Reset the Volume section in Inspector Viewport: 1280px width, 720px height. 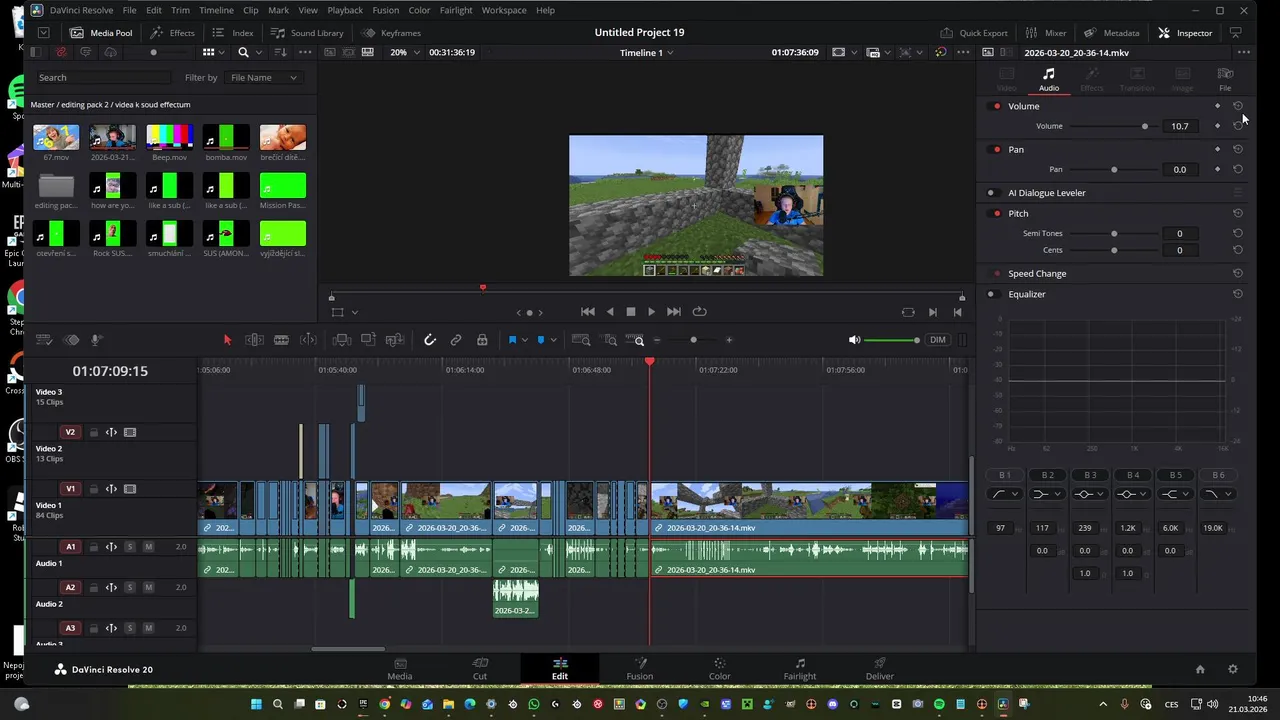1238,106
